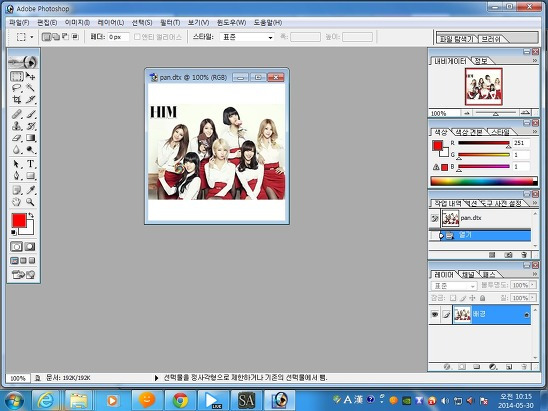548x411 pixels.
Task: Open the History panel flyout menu
Action: 535,203
